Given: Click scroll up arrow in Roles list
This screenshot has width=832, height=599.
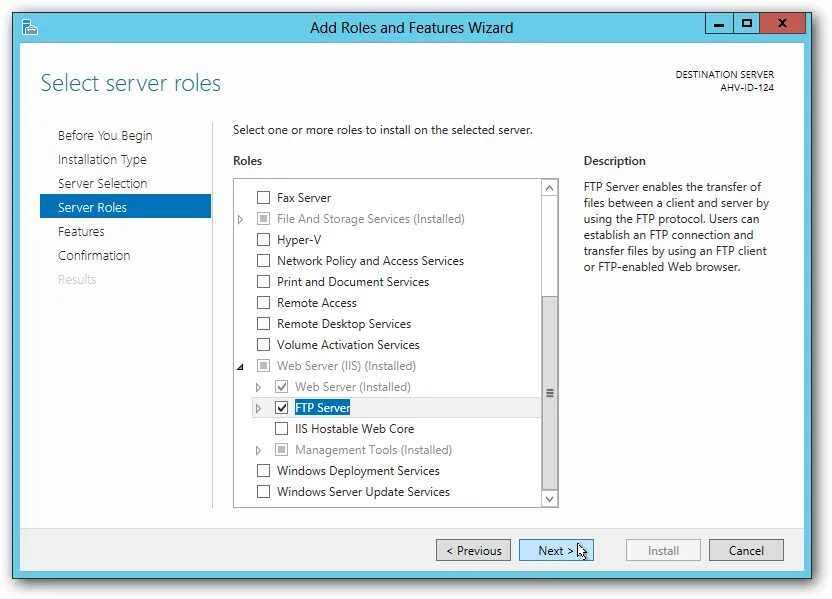Looking at the screenshot, I should tap(550, 188).
